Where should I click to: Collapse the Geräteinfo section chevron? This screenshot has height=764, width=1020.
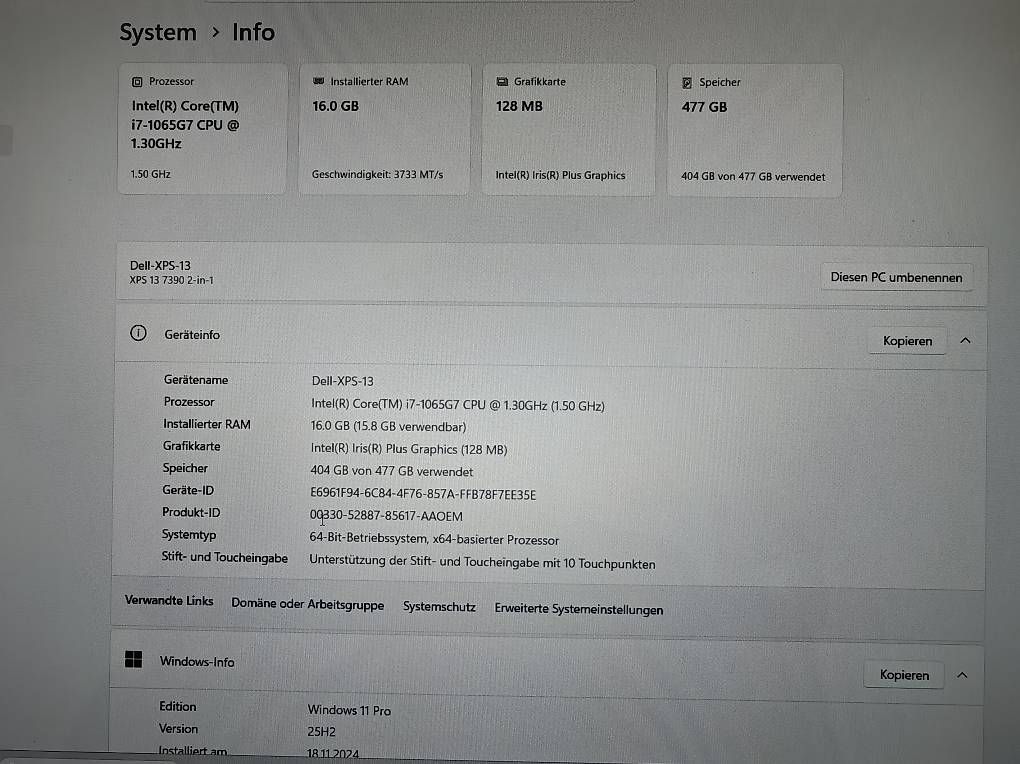pos(965,340)
